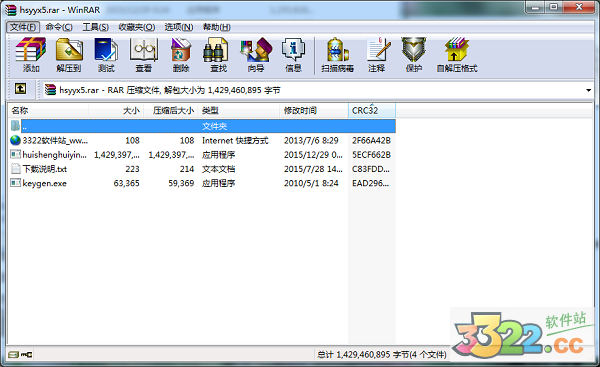The height and width of the screenshot is (367, 600).
Task: Select the huishenghuiyin... file name
Action: tap(54, 155)
